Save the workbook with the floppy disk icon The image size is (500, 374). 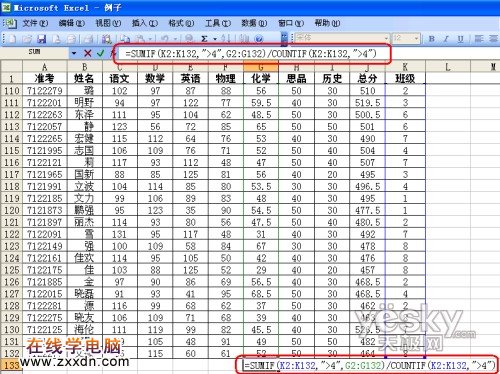tap(42, 39)
